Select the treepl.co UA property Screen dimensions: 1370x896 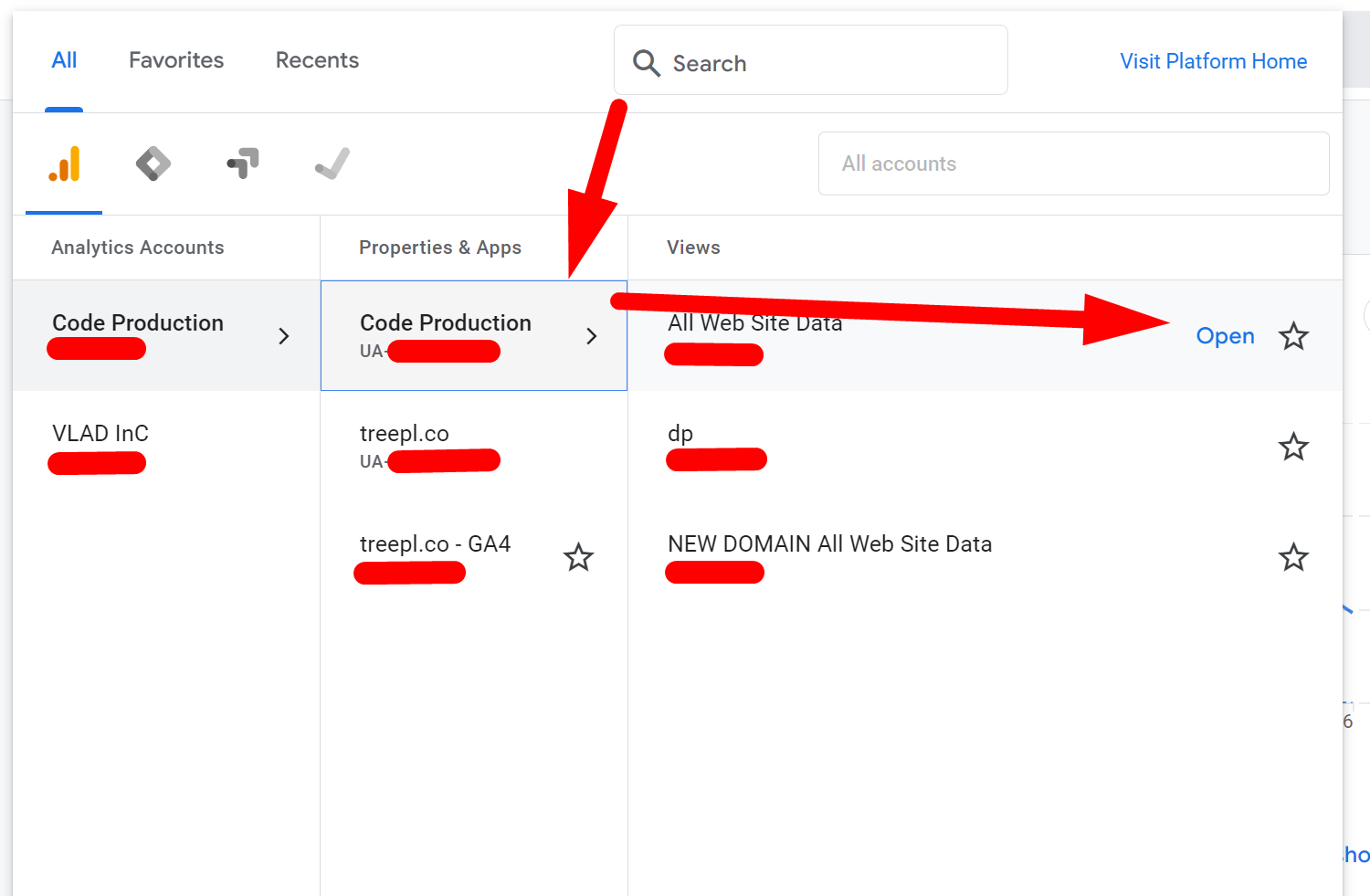pyautogui.click(x=474, y=447)
